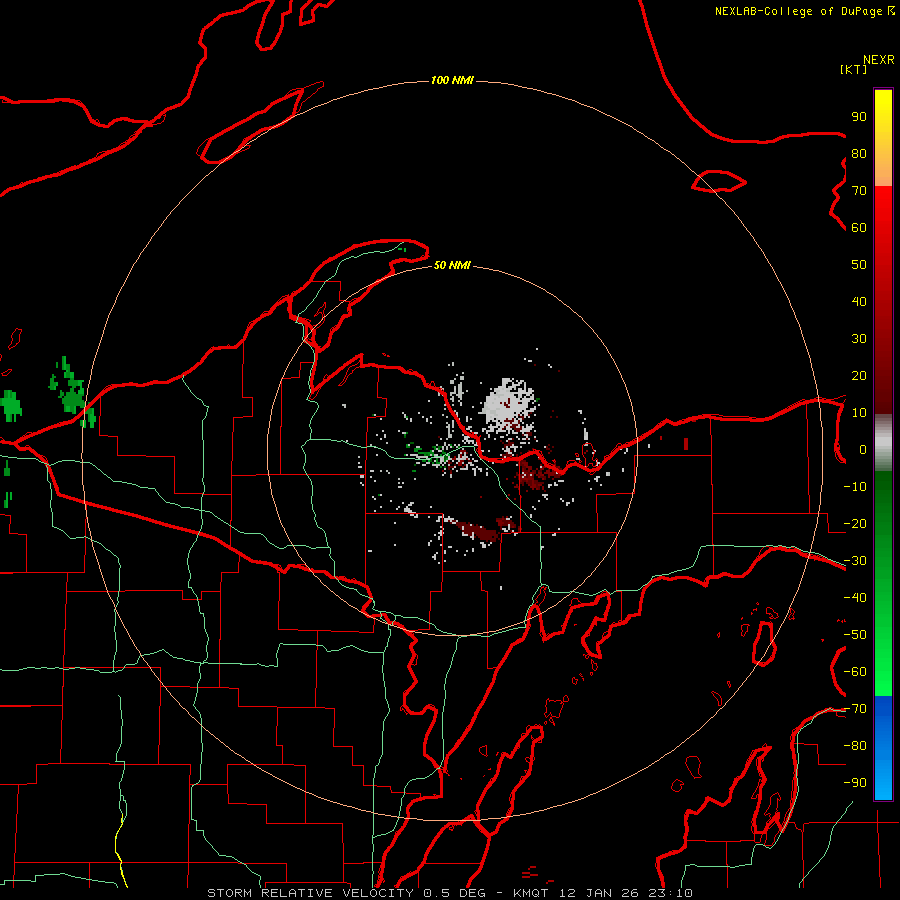The height and width of the screenshot is (900, 900).
Task: Click the NEXR label above the legend
Action: pyautogui.click(x=878, y=60)
